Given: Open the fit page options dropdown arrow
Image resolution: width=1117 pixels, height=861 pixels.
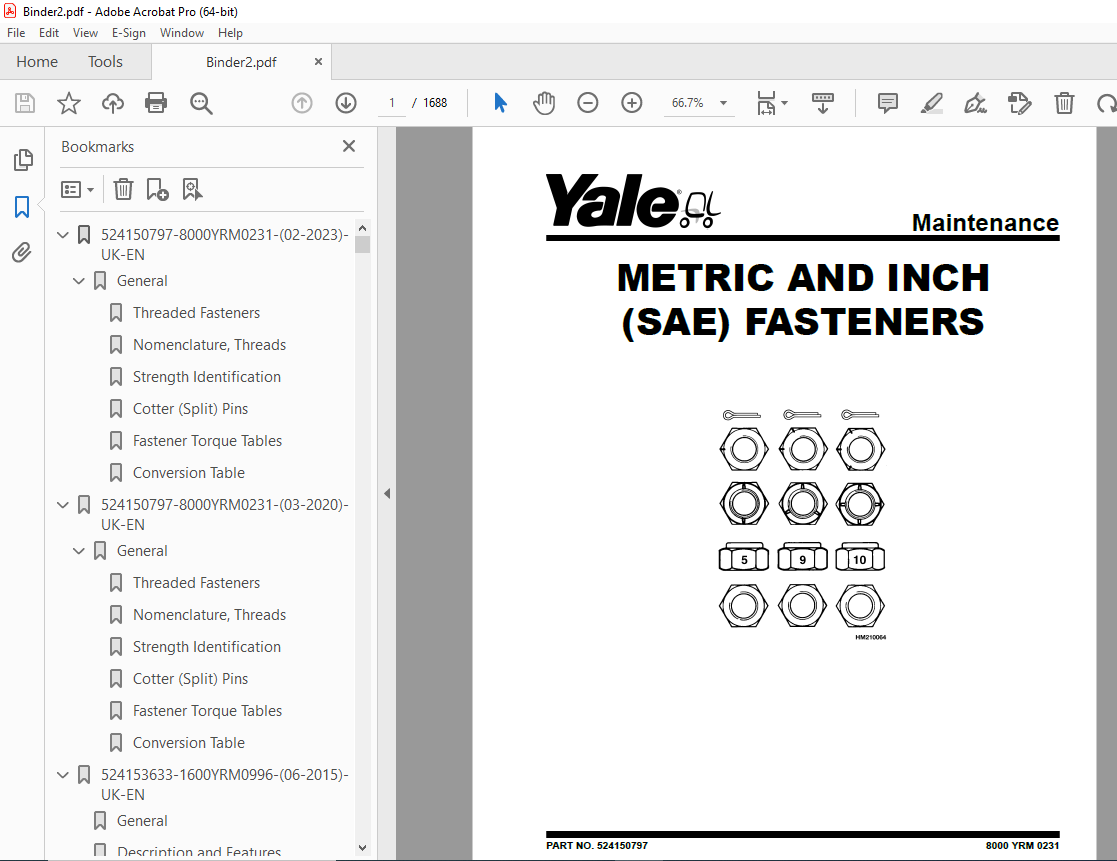Looking at the screenshot, I should click(x=784, y=103).
